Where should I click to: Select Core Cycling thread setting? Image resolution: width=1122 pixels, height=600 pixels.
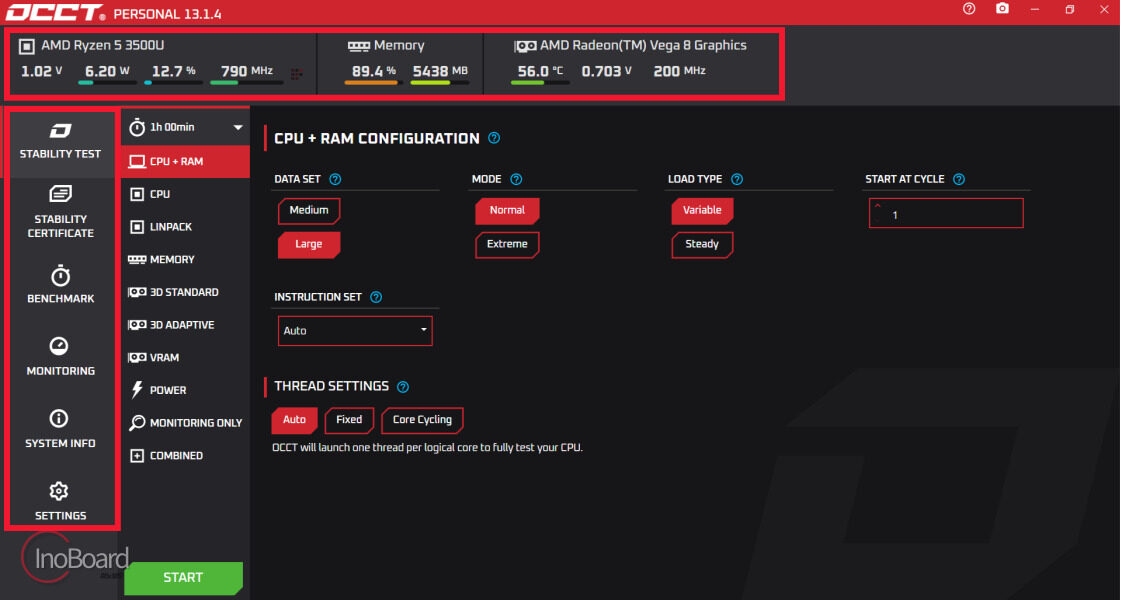(x=422, y=420)
